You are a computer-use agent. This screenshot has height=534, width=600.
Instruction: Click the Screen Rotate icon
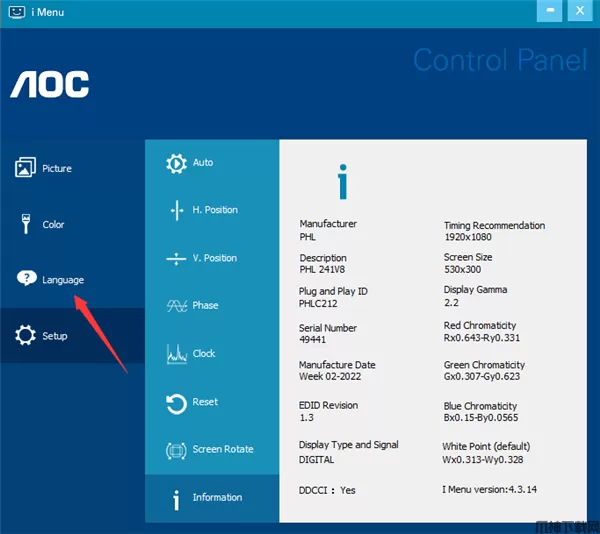[176, 450]
